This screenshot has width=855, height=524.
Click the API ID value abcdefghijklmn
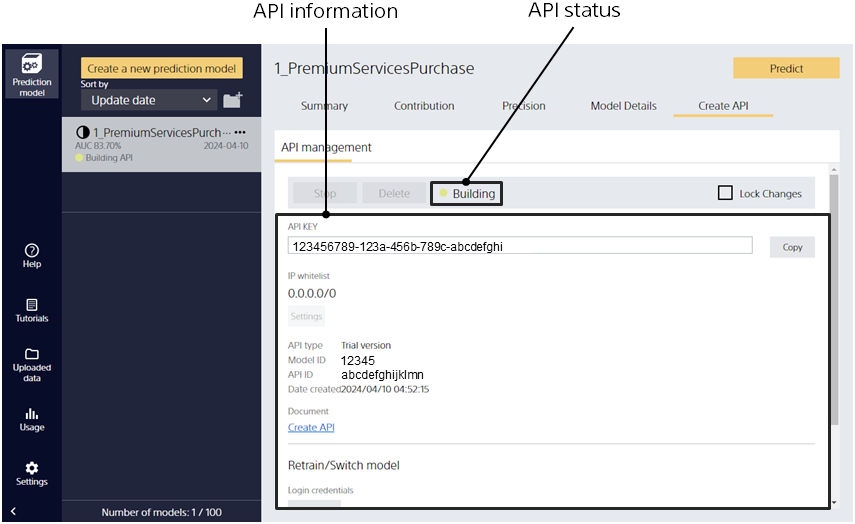[x=382, y=375]
